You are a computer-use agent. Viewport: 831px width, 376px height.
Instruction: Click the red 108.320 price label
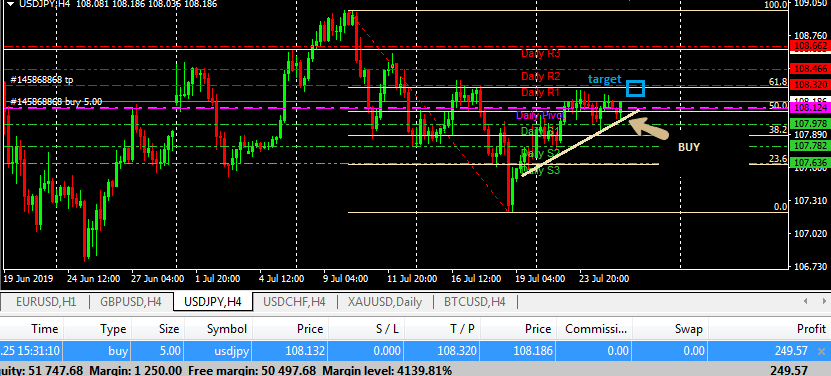[x=809, y=85]
